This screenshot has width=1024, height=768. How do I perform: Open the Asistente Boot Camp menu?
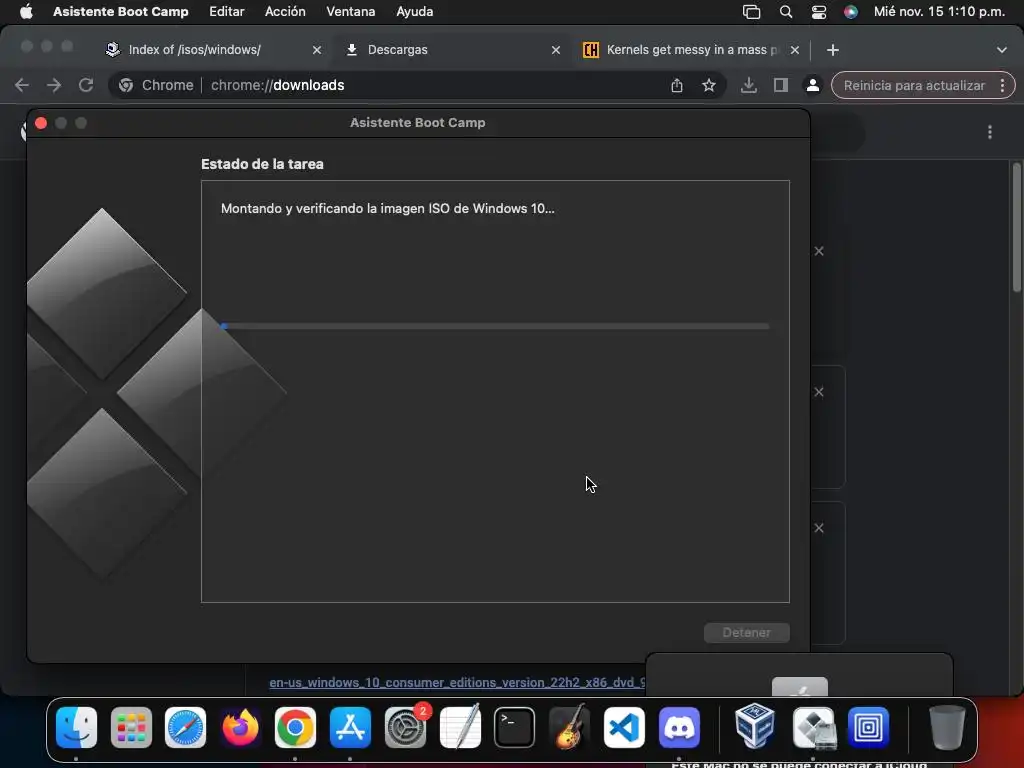point(121,12)
